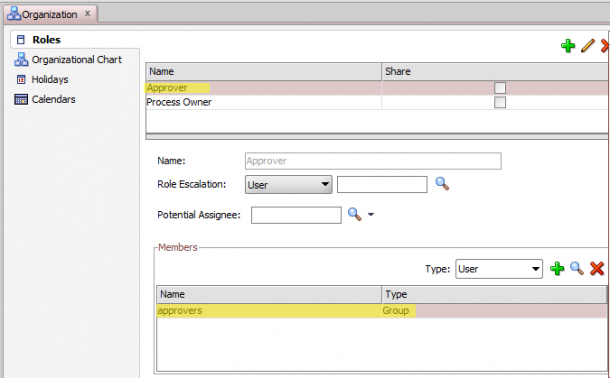Screen dimensions: 610x378
Task: Search Role Escalation user with magnifier
Action: tap(442, 184)
